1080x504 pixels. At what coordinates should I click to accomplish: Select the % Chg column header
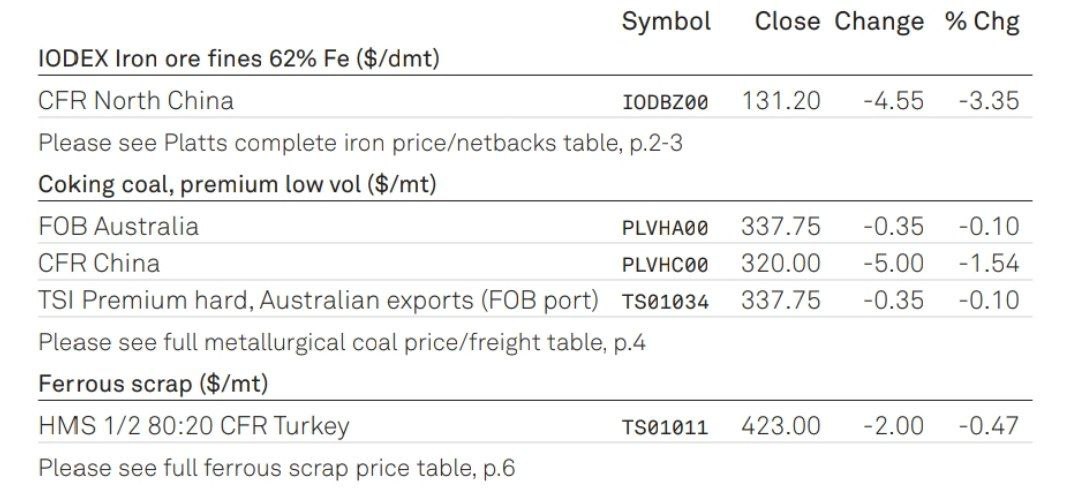[x=982, y=22]
